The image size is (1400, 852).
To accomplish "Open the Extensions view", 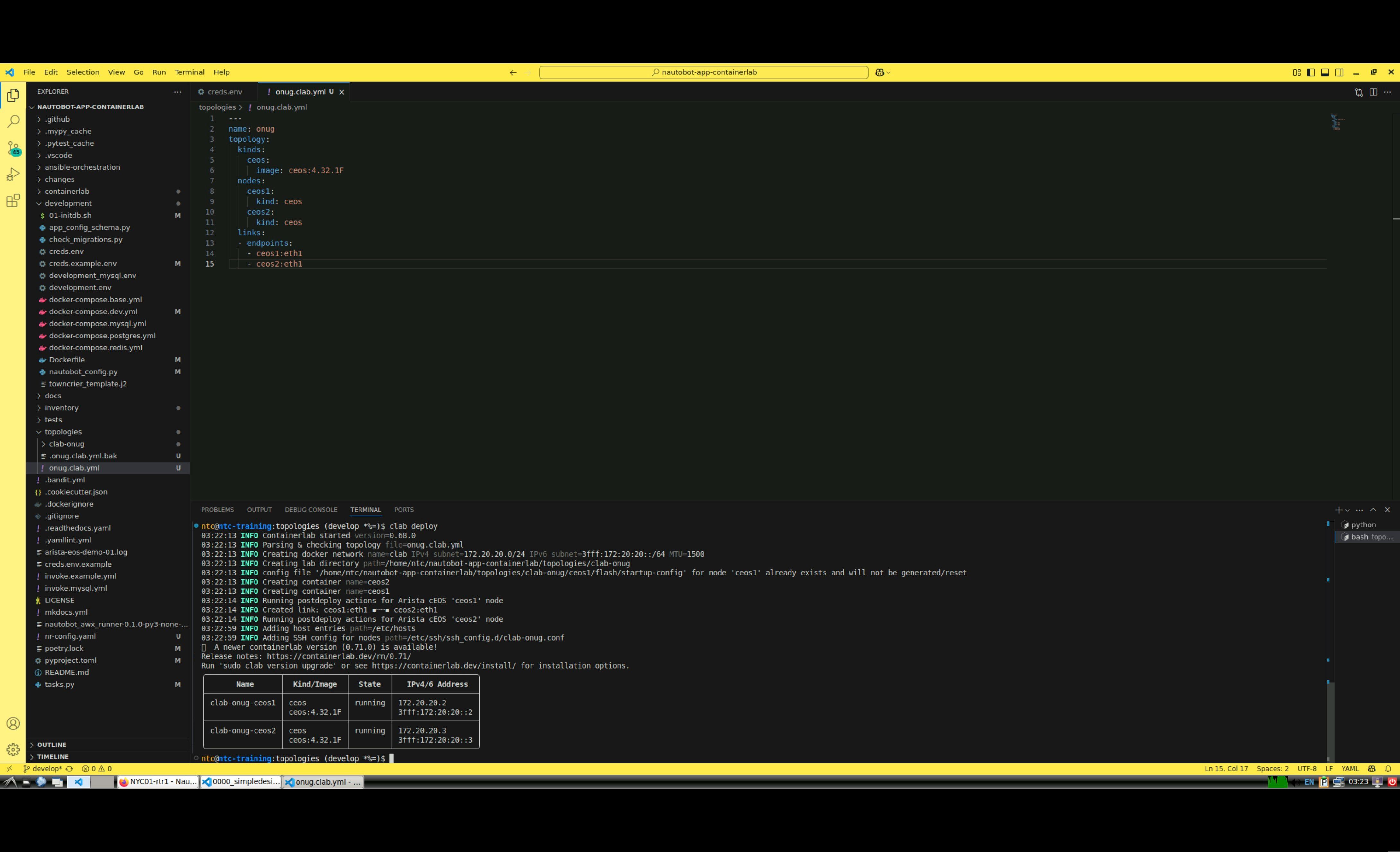I will coord(13,200).
